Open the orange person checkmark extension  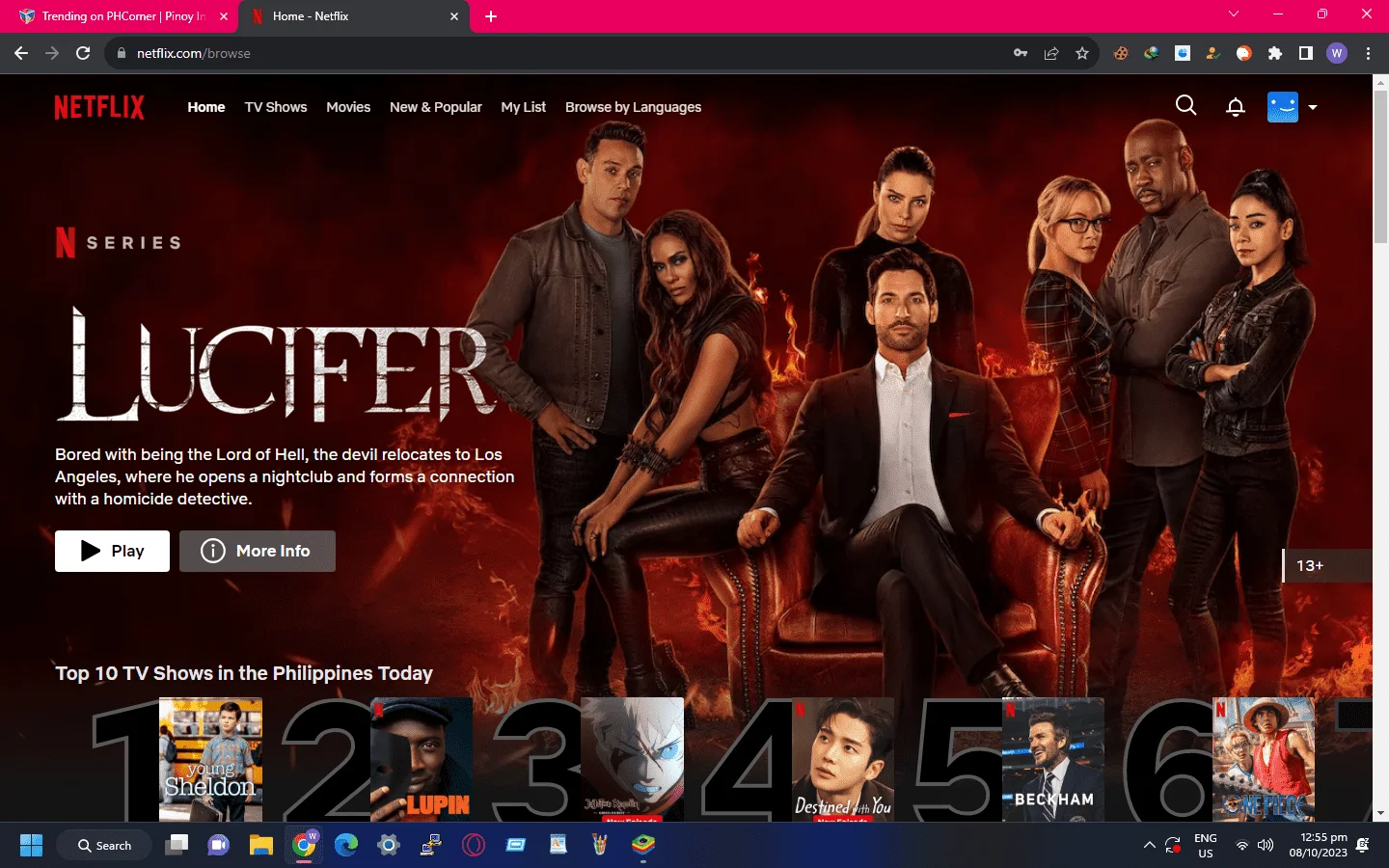[1213, 53]
